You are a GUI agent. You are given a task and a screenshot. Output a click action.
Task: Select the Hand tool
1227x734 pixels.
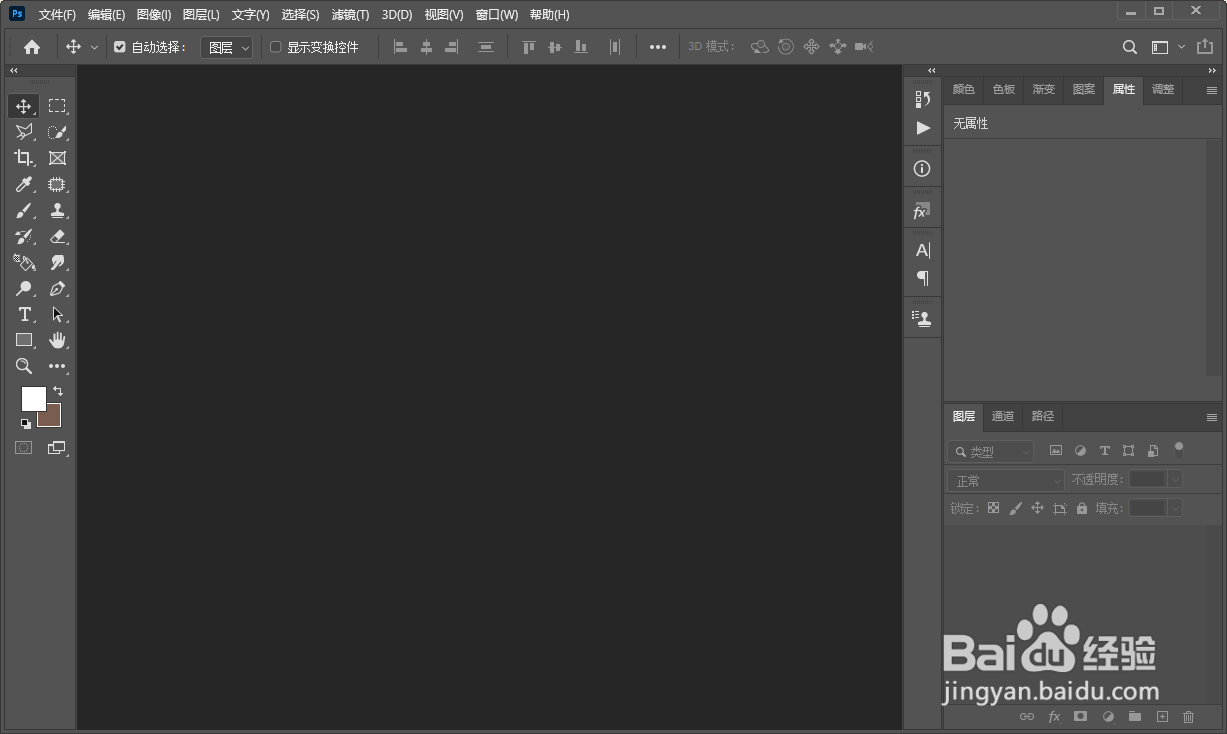[58, 340]
